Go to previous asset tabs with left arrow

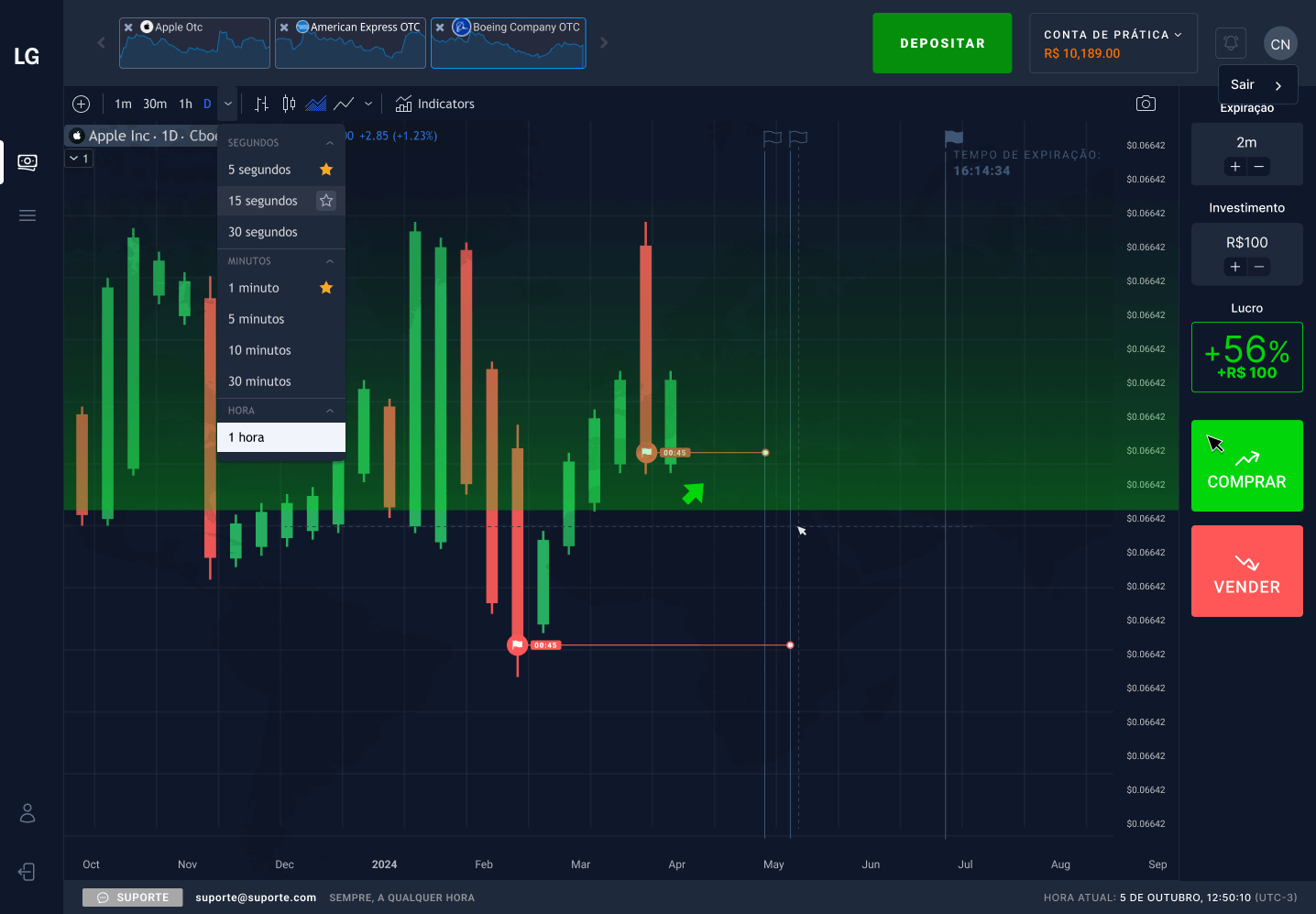[101, 43]
